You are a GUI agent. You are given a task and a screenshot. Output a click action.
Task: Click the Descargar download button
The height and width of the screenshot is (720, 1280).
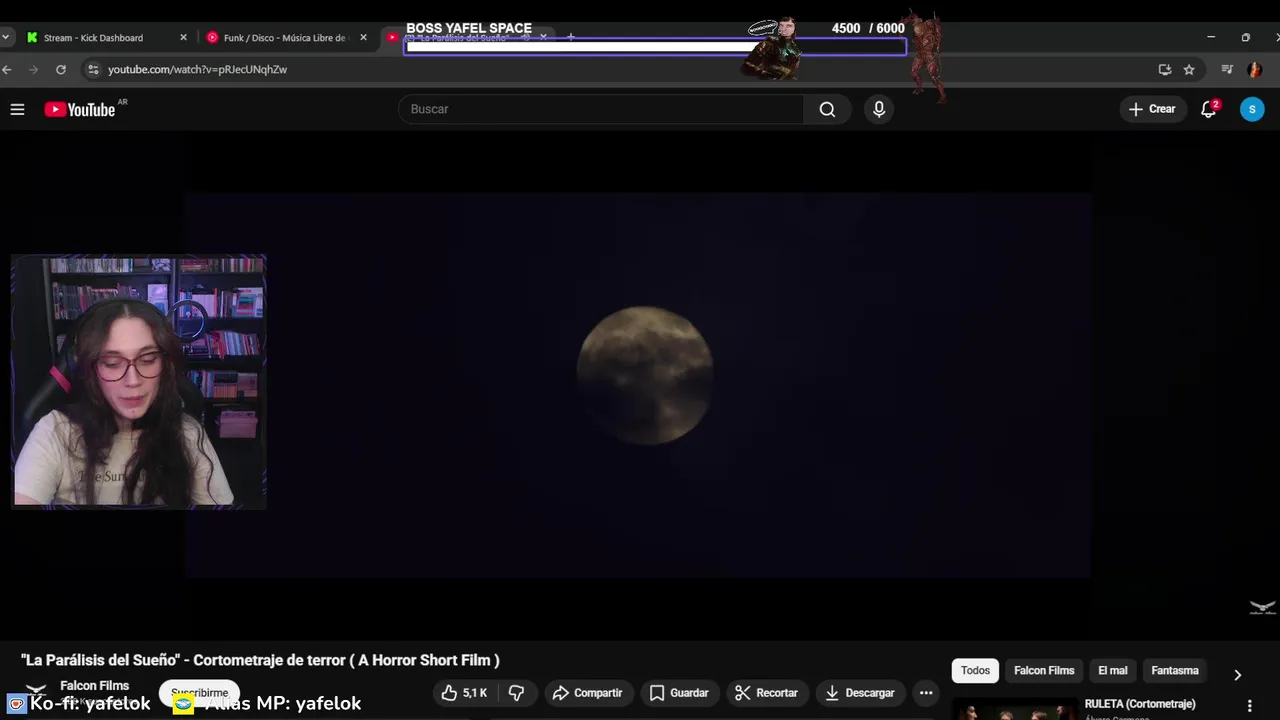[860, 692]
